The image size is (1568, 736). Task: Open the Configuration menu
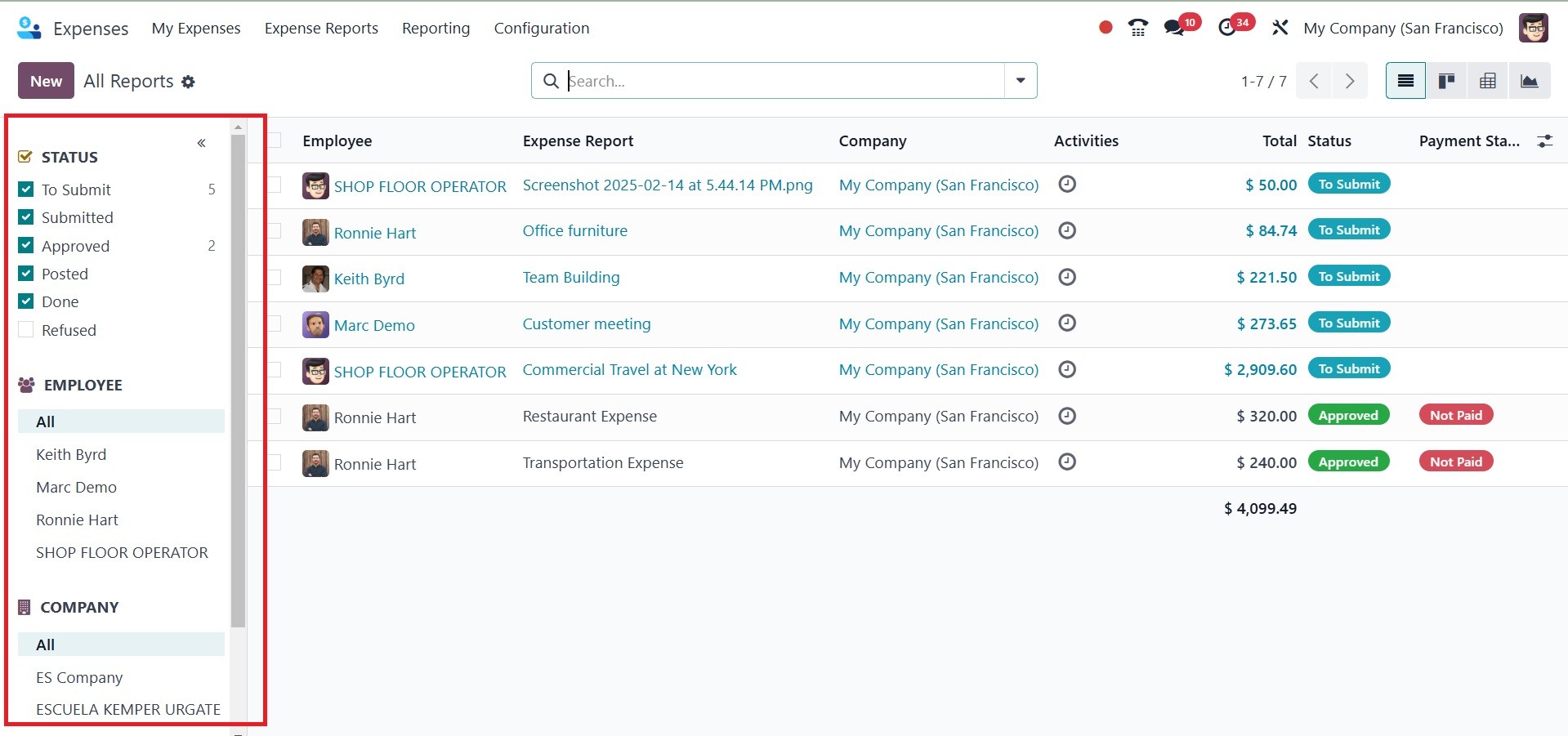point(541,28)
